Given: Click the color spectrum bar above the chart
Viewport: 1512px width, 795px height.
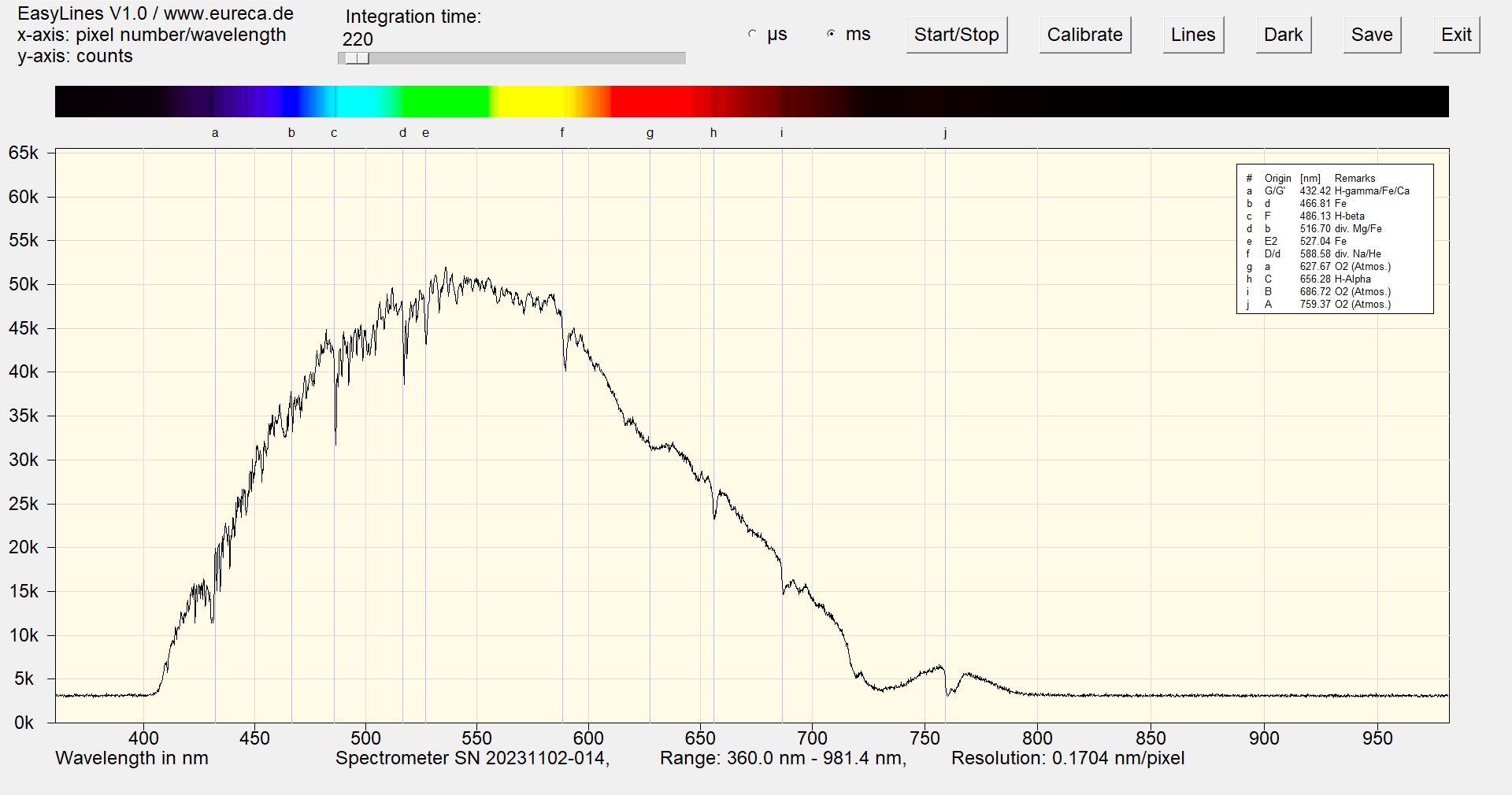Looking at the screenshot, I should pos(752,102).
